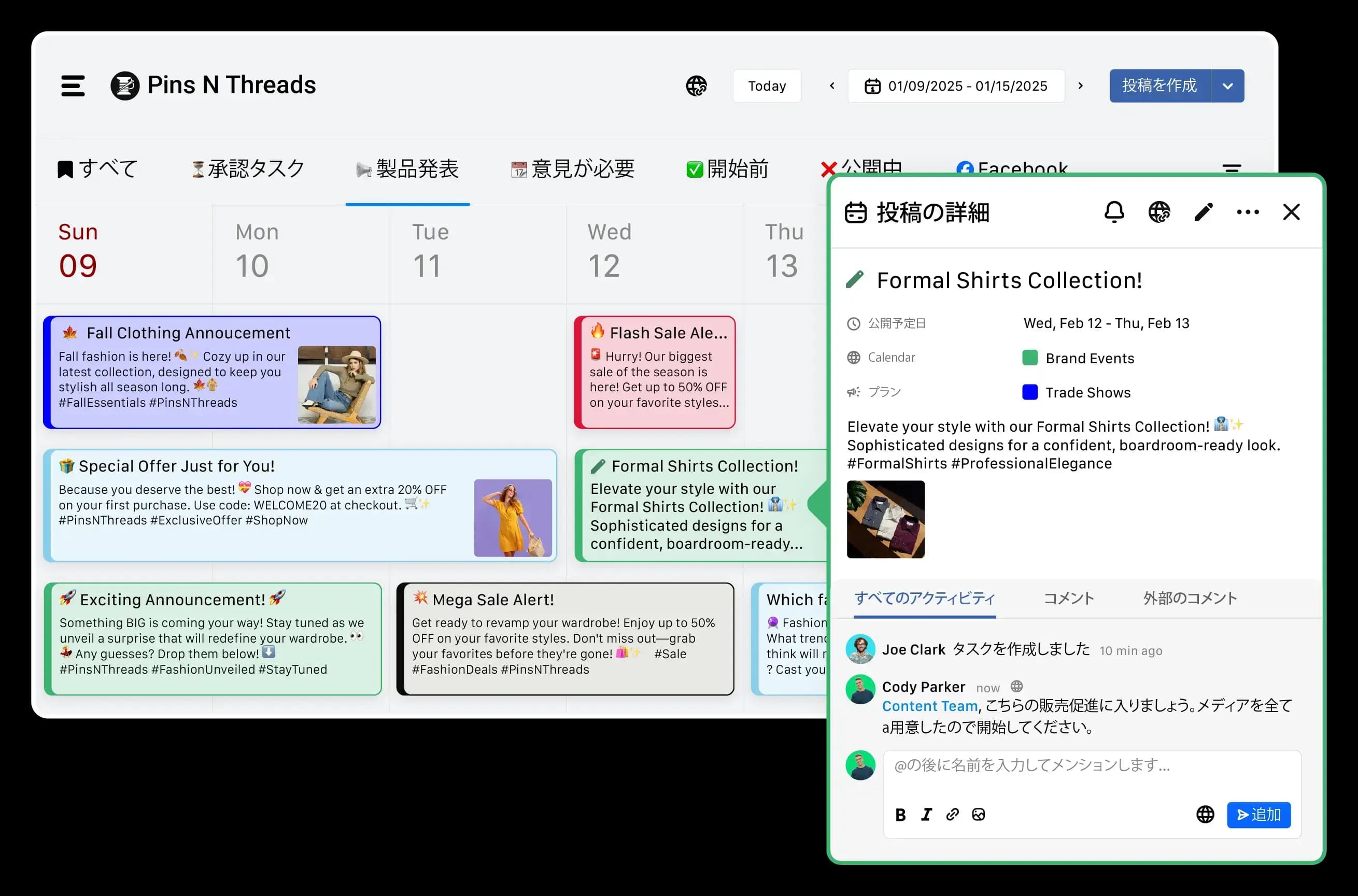
Task: Insert an image in the comment
Action: point(979,814)
